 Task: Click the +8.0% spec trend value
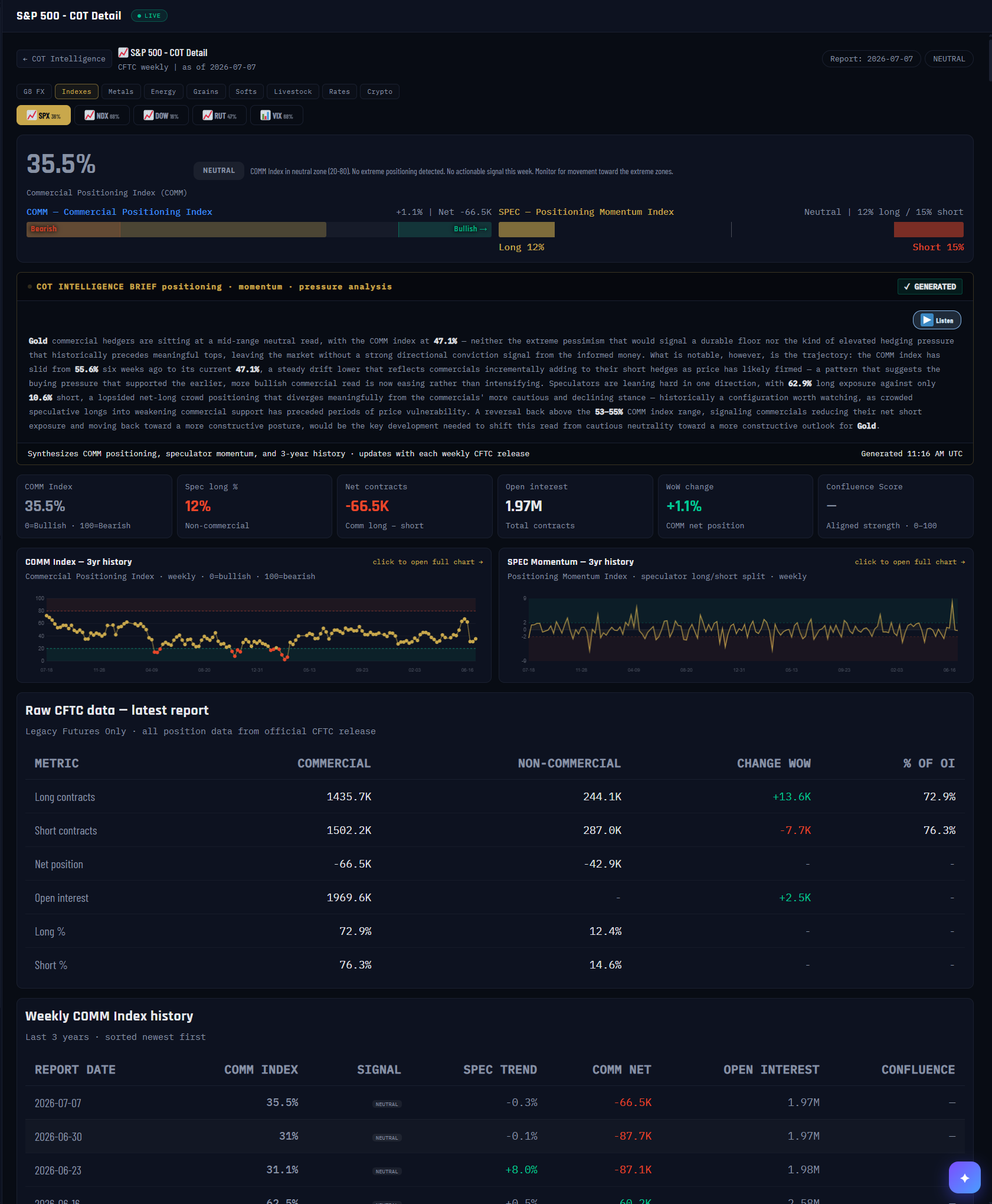click(522, 1170)
